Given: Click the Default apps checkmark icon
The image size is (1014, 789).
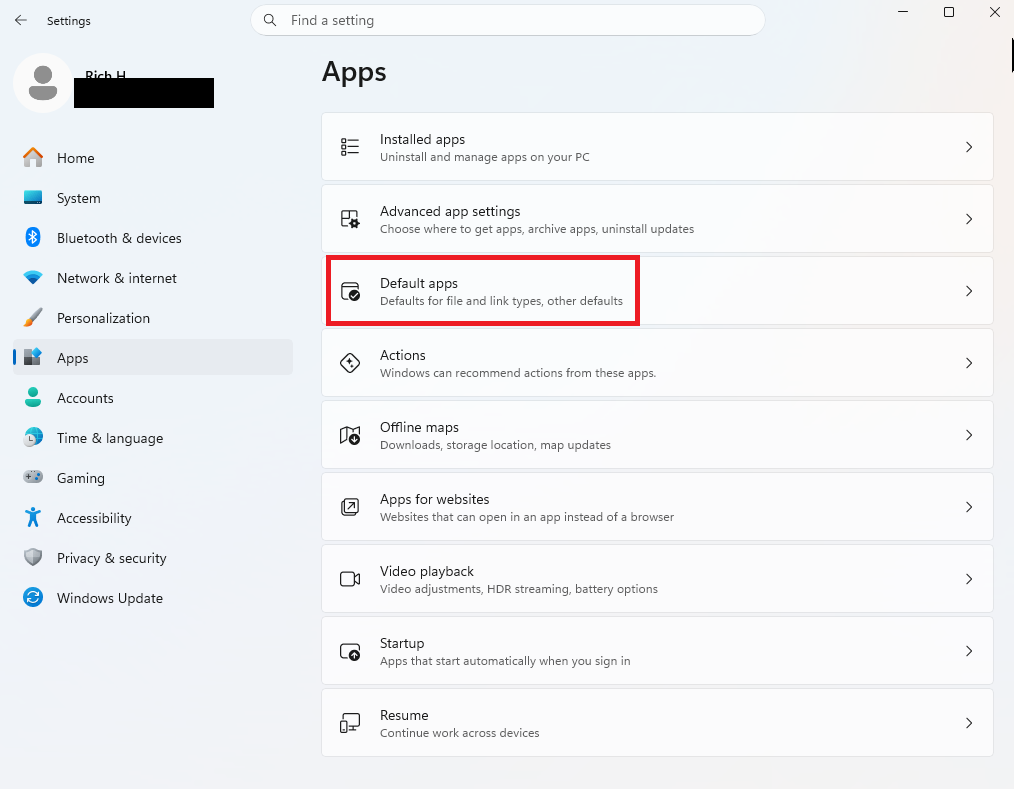Looking at the screenshot, I should [350, 291].
